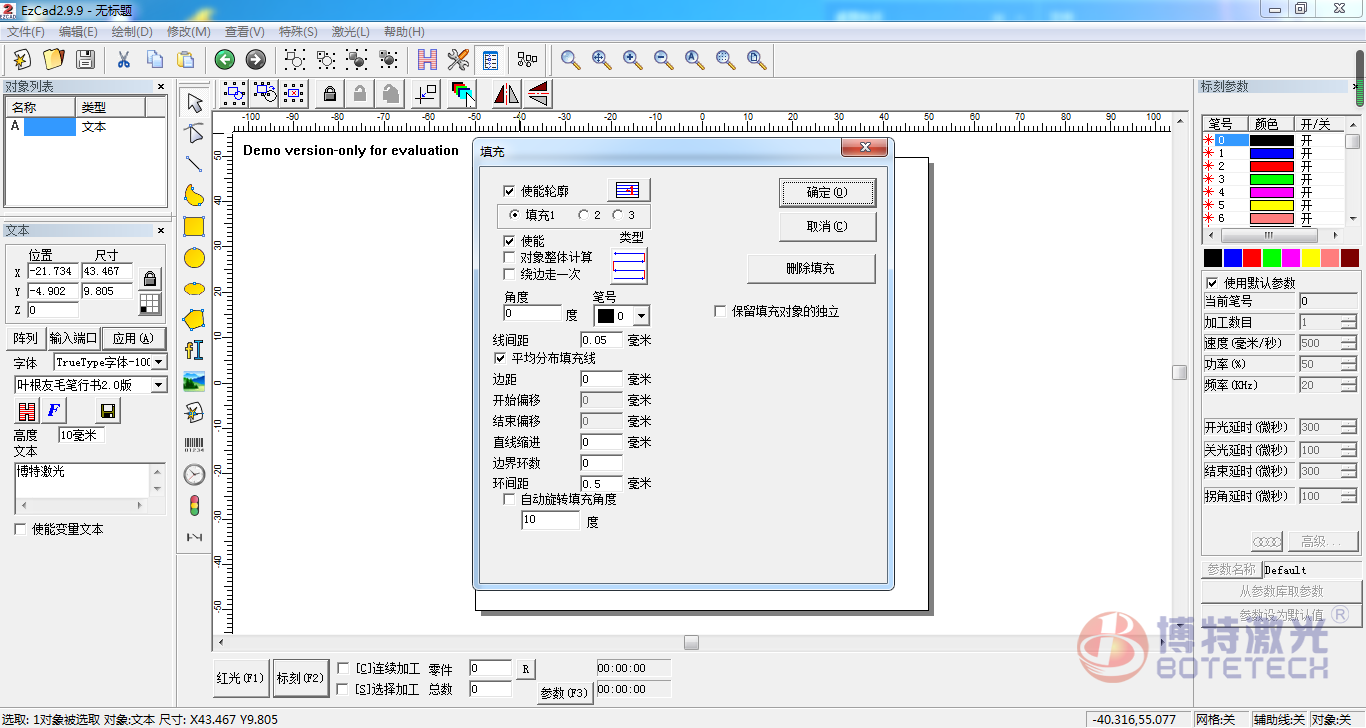Select the Rectangle drawing tool
Screen dimensions: 1366x728
(194, 226)
